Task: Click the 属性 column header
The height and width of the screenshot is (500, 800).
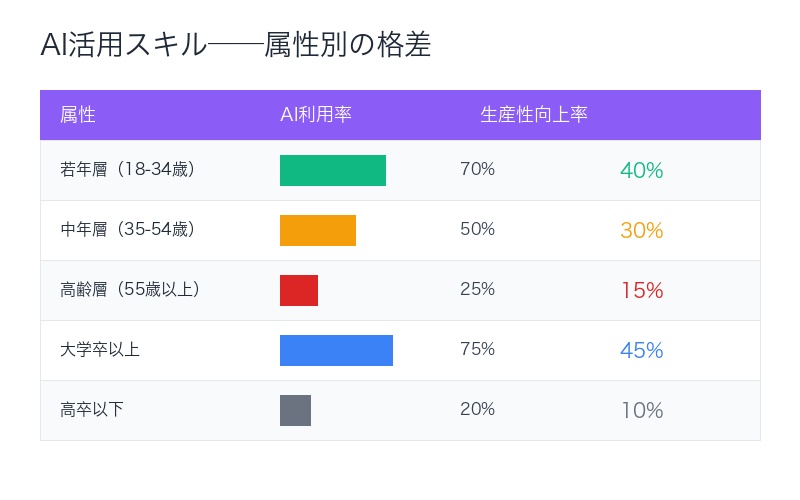Action: [78, 115]
